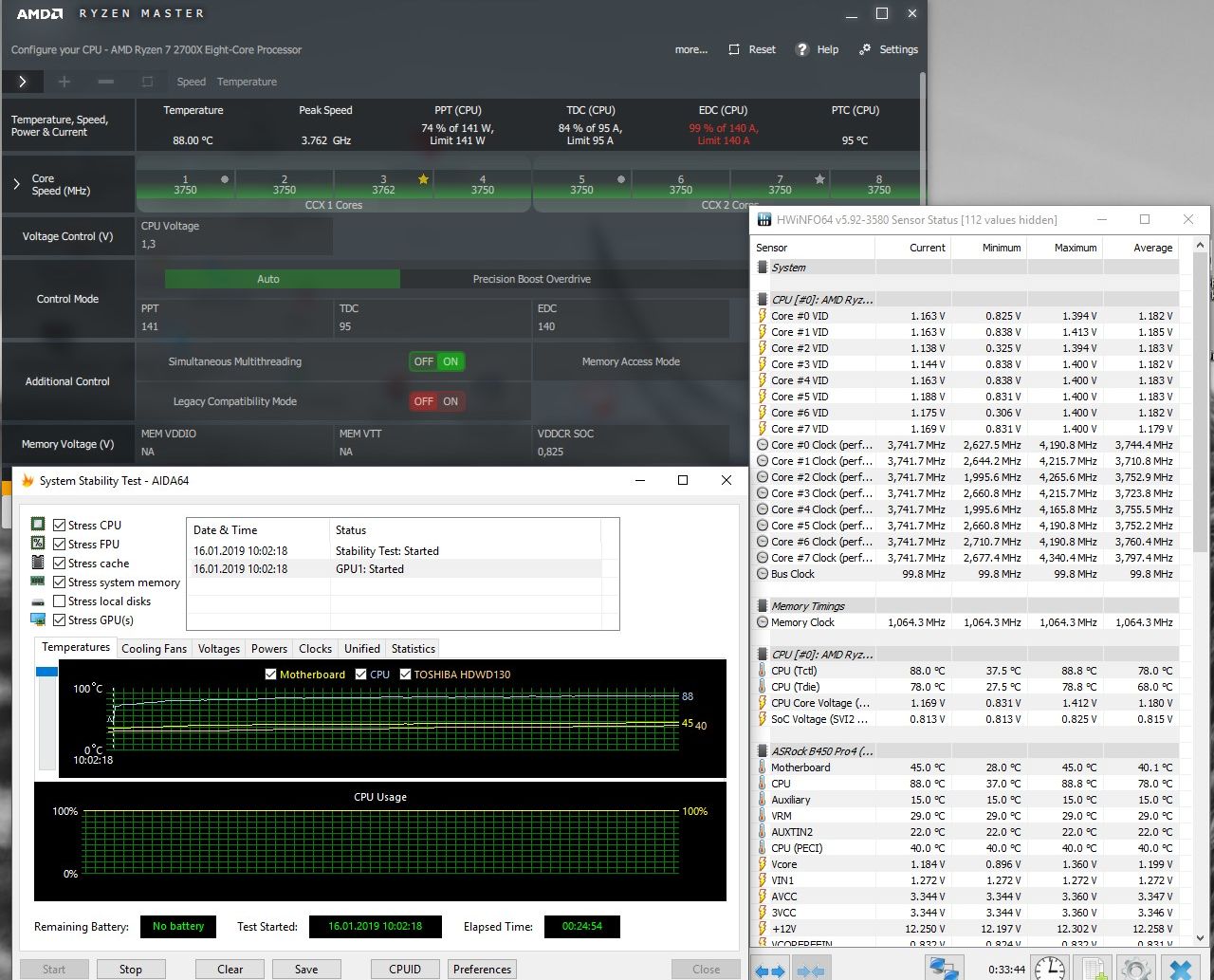Viewport: 1214px width, 980px height.
Task: Toggle Stress GPU(s) checkbox
Action: pos(60,619)
